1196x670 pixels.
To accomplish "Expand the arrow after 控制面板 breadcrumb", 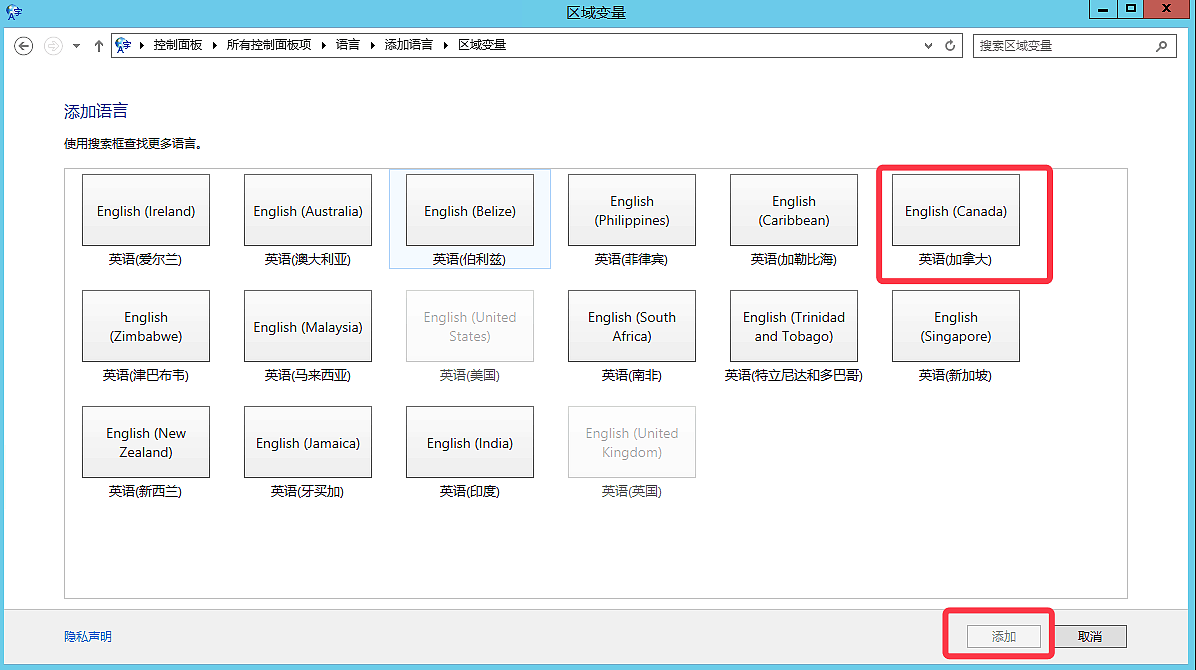I will tap(215, 45).
